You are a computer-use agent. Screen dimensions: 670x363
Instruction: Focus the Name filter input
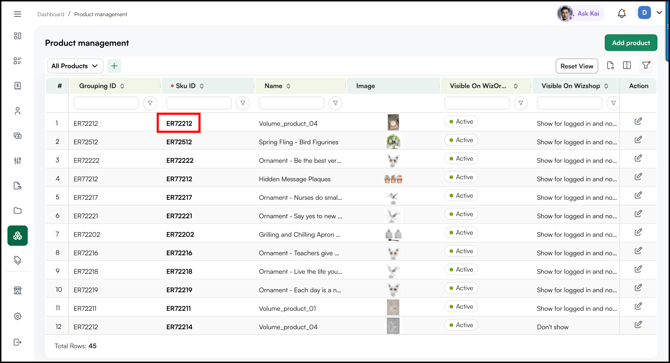click(x=291, y=103)
